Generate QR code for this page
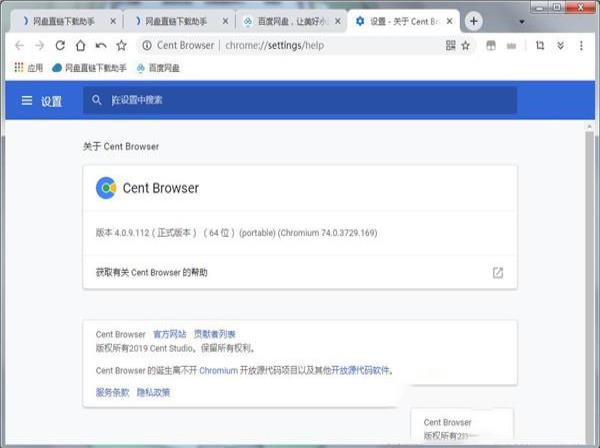 click(x=450, y=46)
